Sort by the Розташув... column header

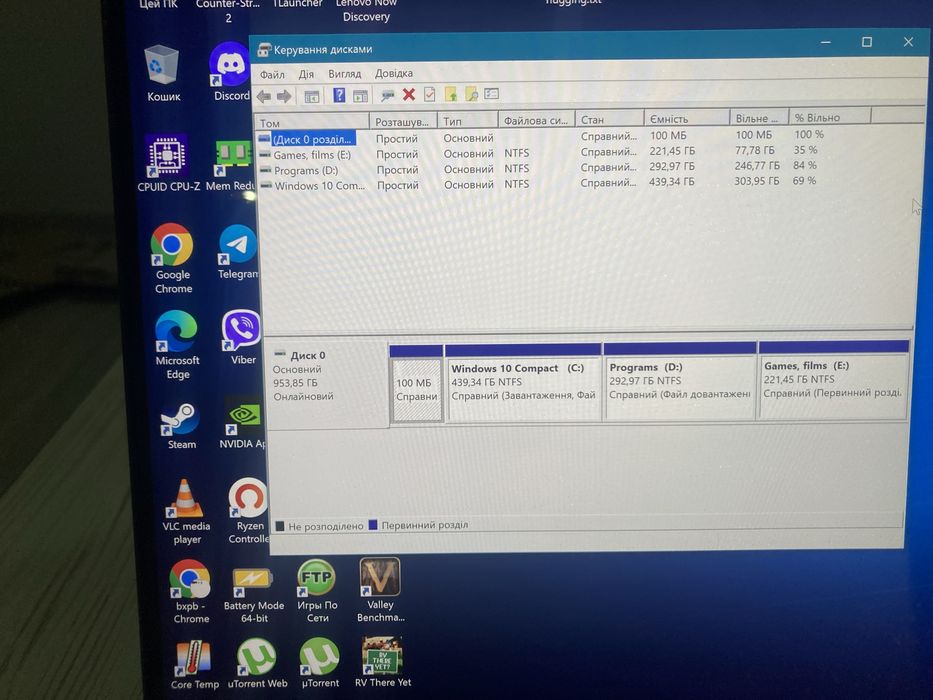pos(403,121)
